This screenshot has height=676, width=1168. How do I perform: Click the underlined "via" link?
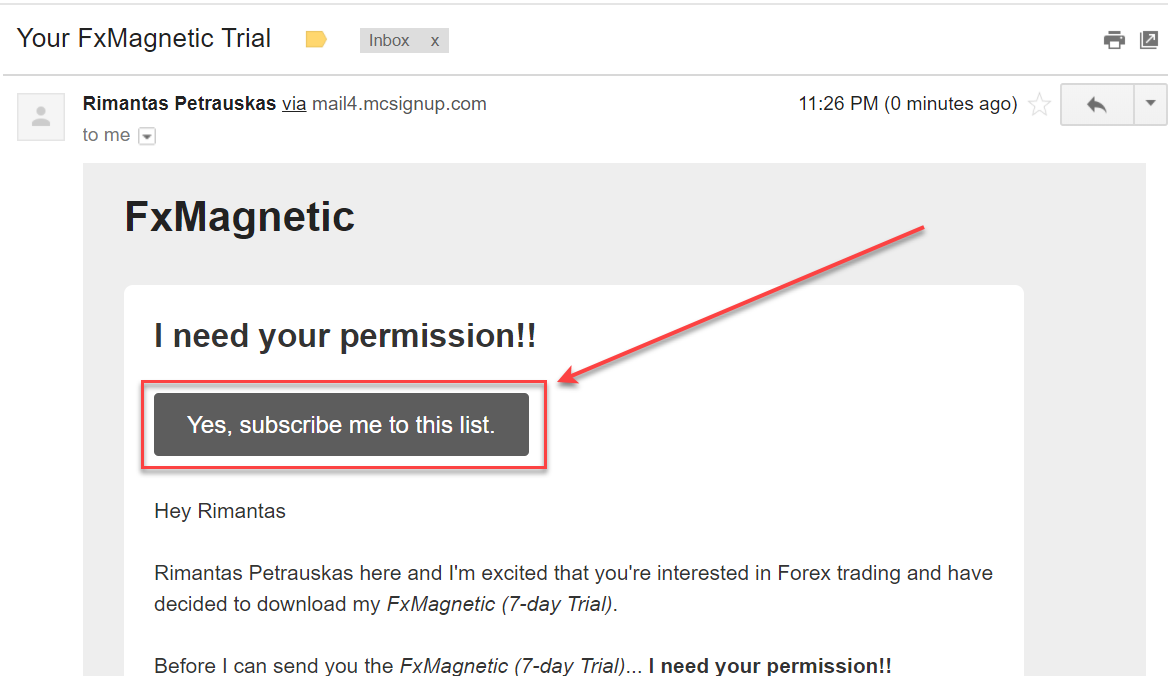pos(294,103)
